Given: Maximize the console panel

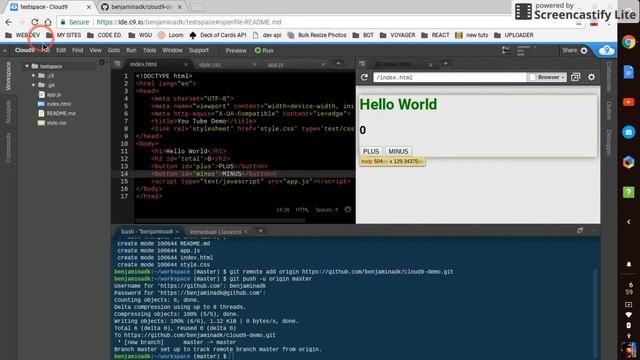Looking at the screenshot, I should click(580, 231).
